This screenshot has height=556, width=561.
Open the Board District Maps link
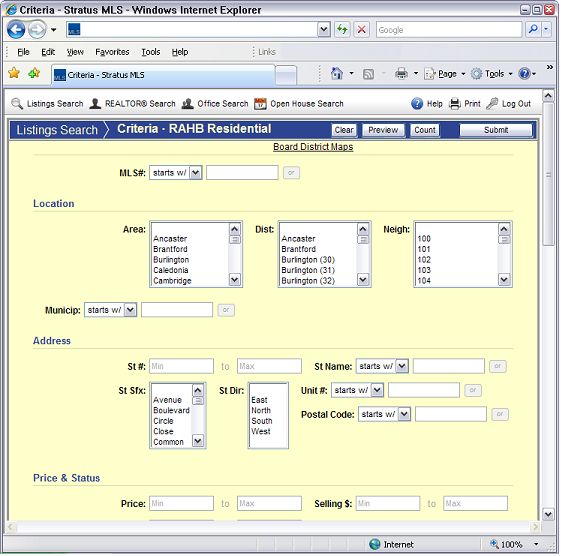point(313,147)
